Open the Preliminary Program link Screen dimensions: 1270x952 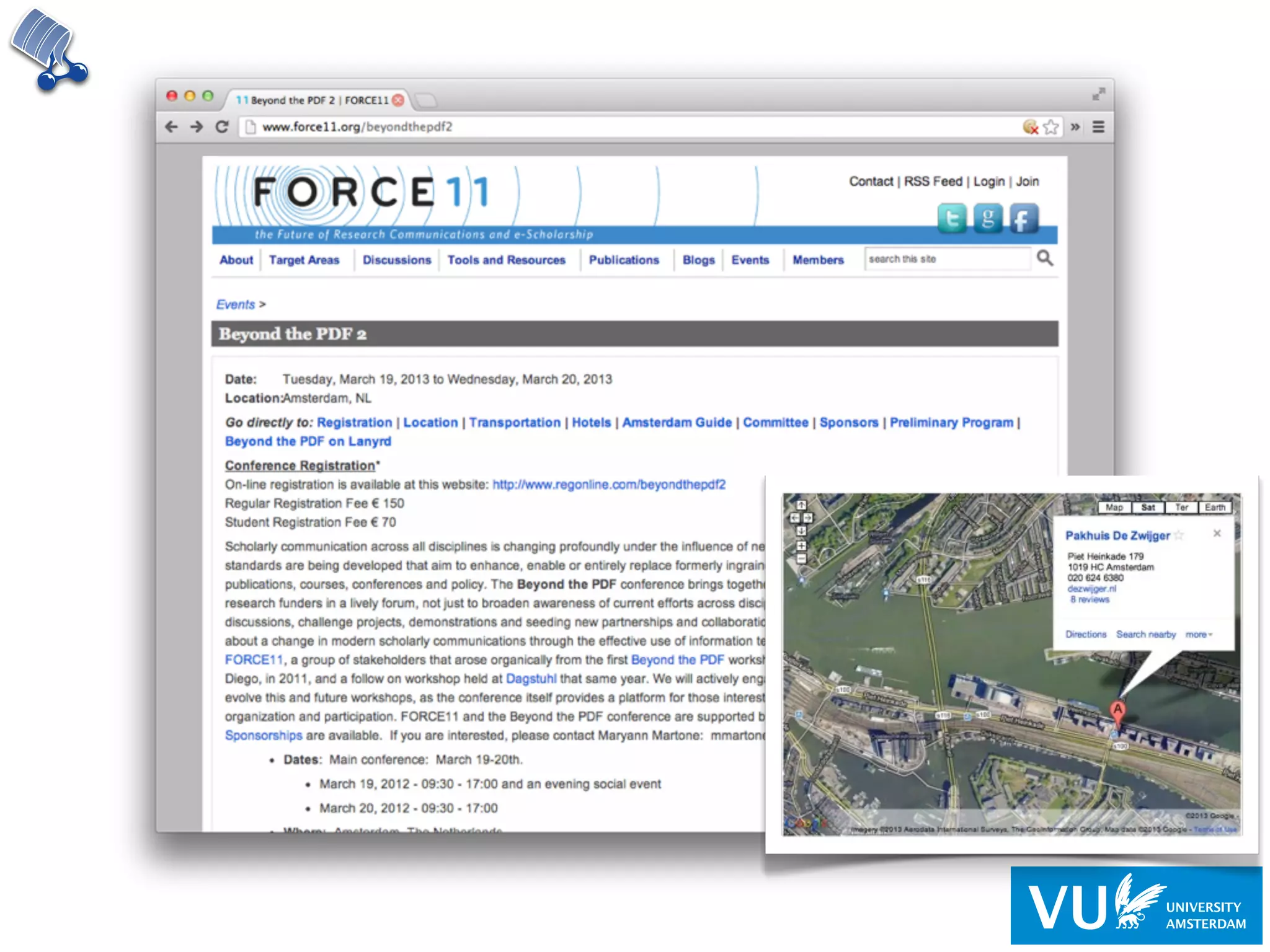(951, 423)
